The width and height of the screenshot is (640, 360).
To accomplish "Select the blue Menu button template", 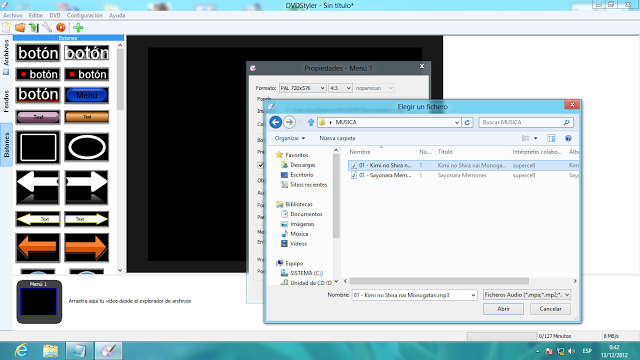I will click(87, 95).
